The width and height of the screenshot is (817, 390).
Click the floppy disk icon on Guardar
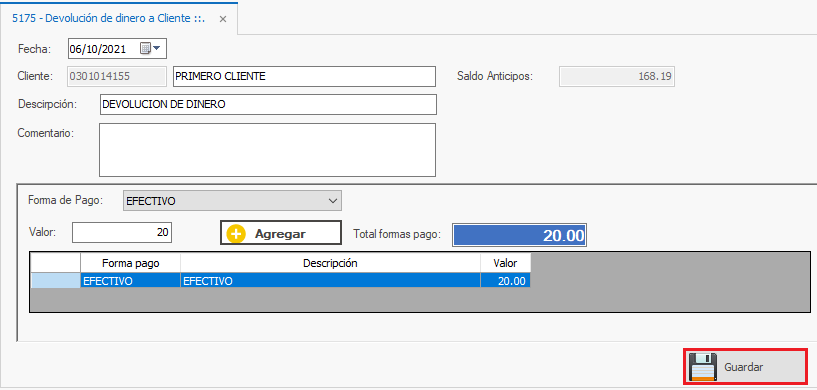pos(703,367)
